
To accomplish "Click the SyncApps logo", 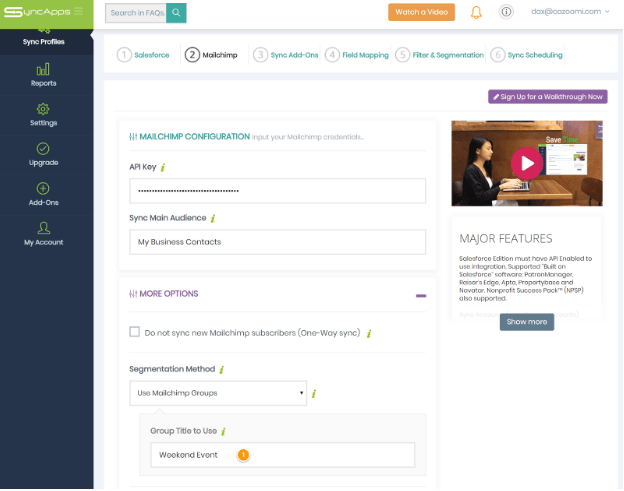I will 37,12.
